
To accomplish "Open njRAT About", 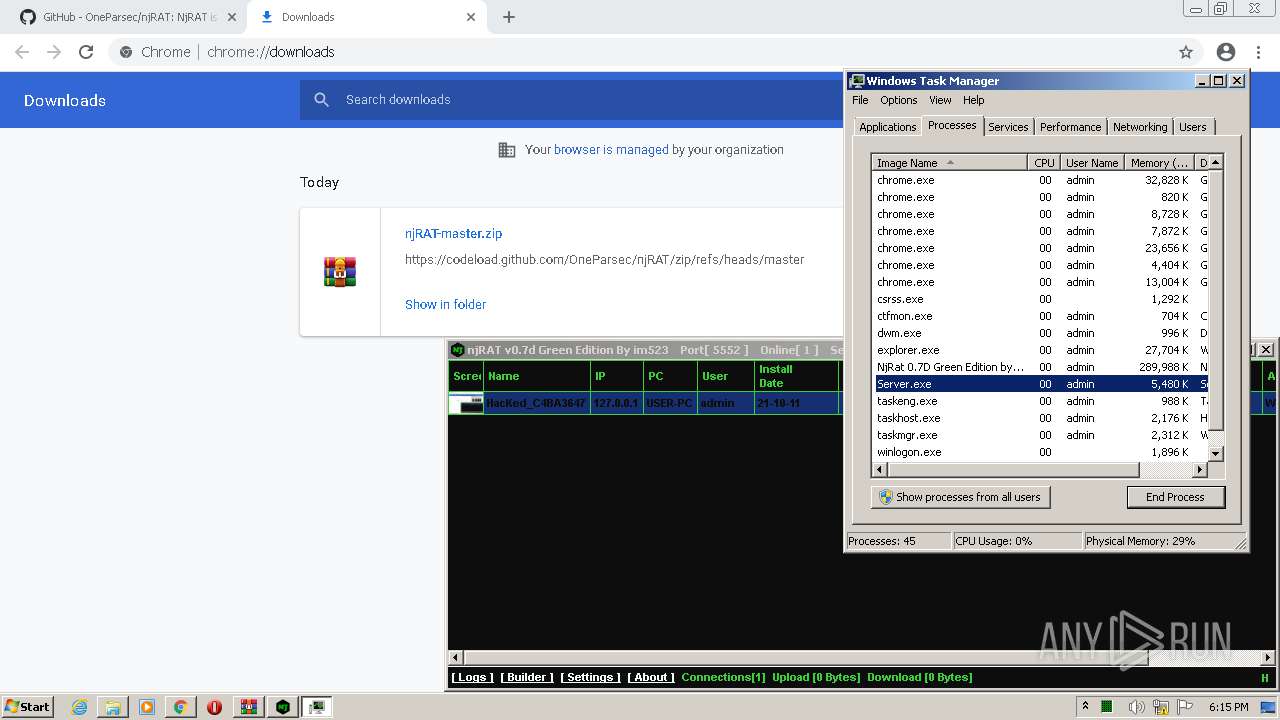I will tap(651, 677).
